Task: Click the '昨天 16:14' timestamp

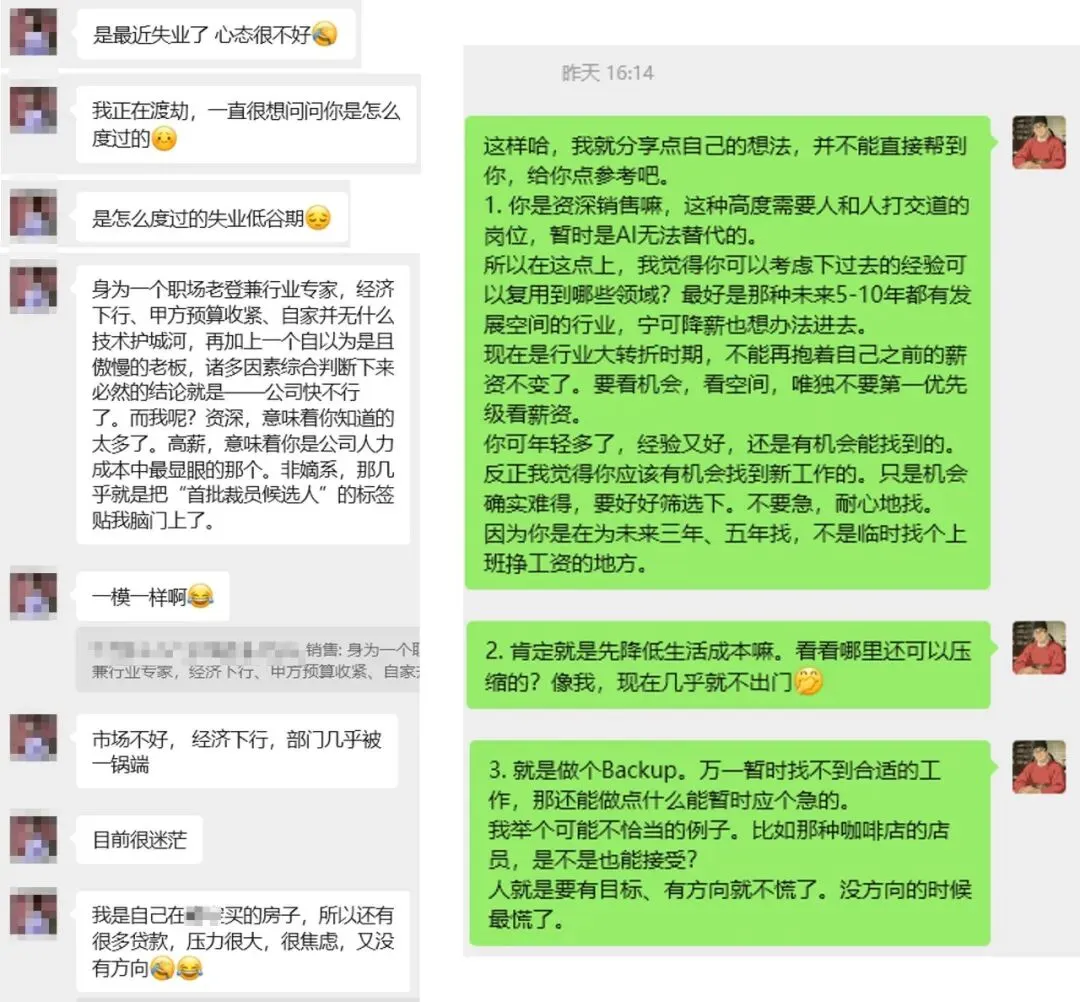Action: pyautogui.click(x=608, y=73)
